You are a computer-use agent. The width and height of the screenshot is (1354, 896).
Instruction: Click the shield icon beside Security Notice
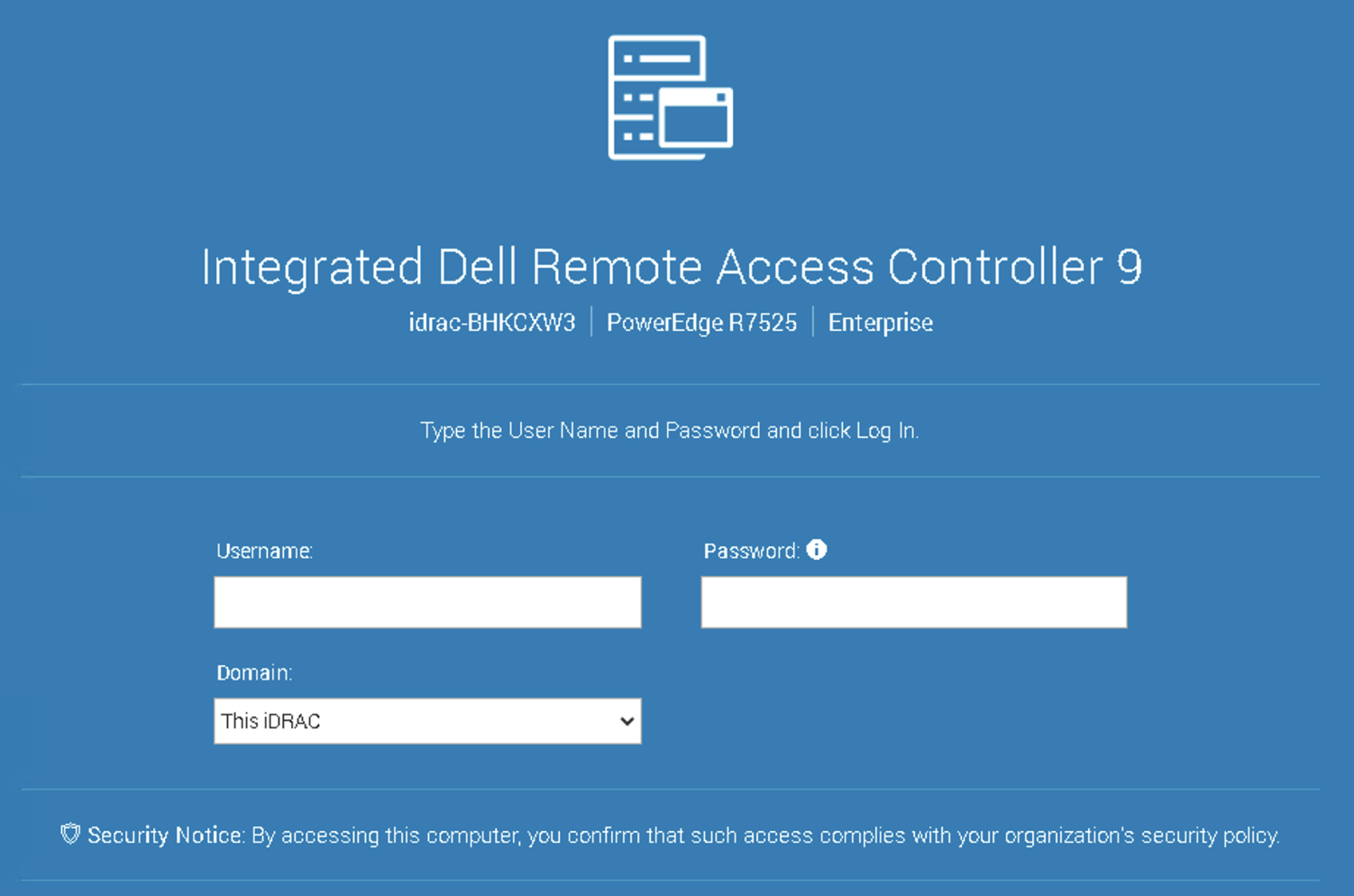click(x=70, y=834)
